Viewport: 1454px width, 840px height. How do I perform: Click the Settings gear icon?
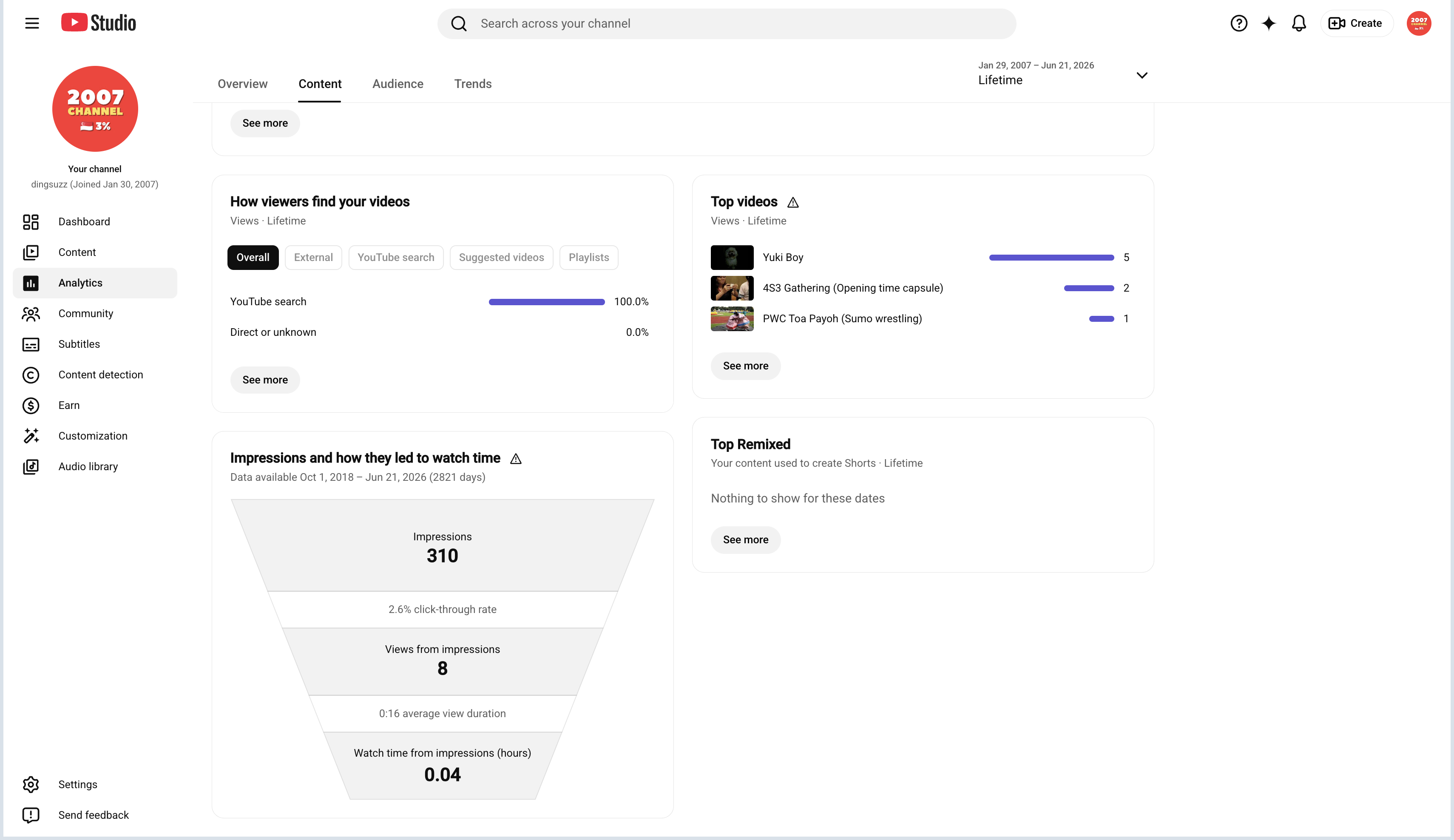click(x=31, y=784)
